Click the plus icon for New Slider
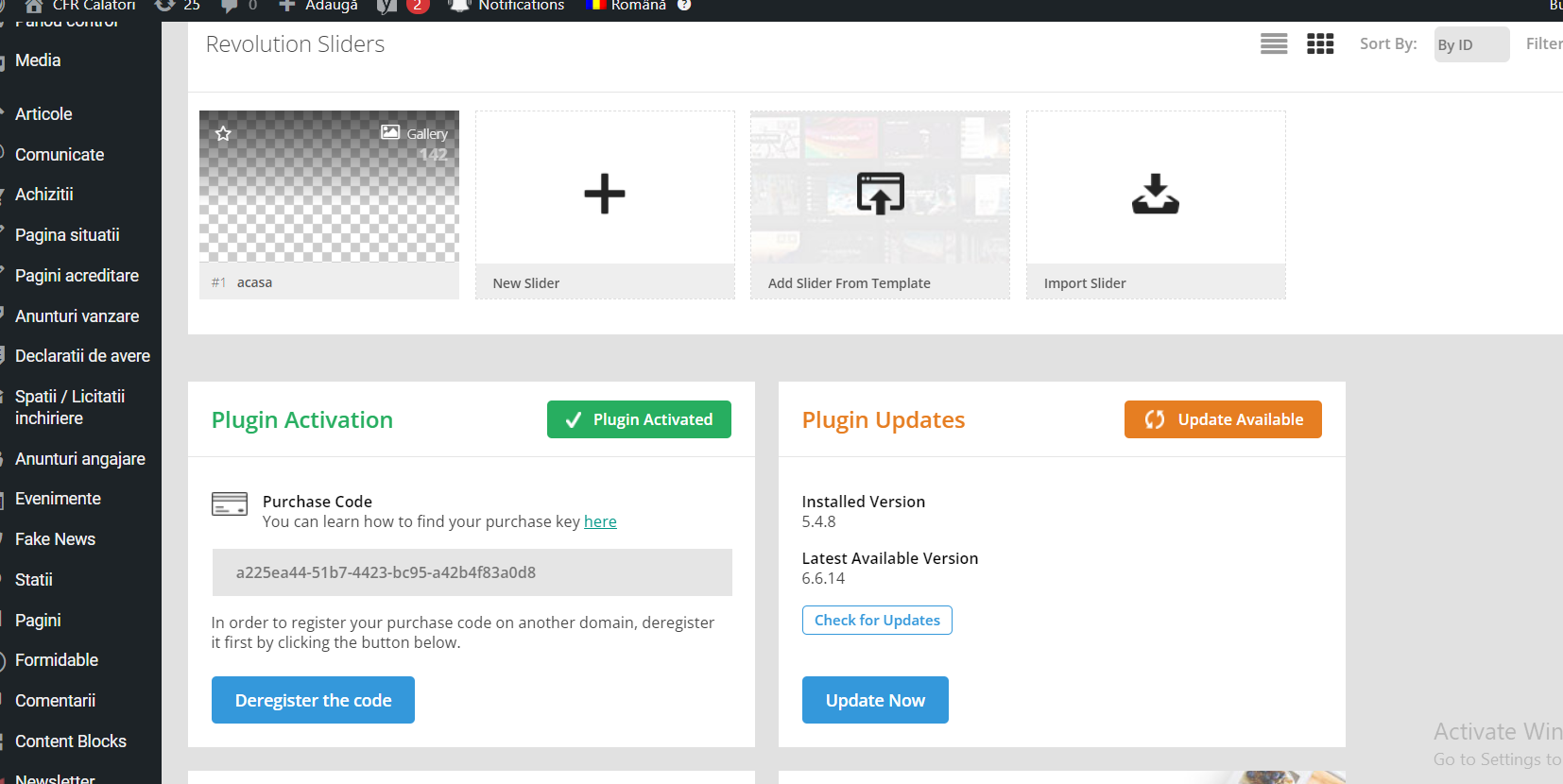 (605, 195)
